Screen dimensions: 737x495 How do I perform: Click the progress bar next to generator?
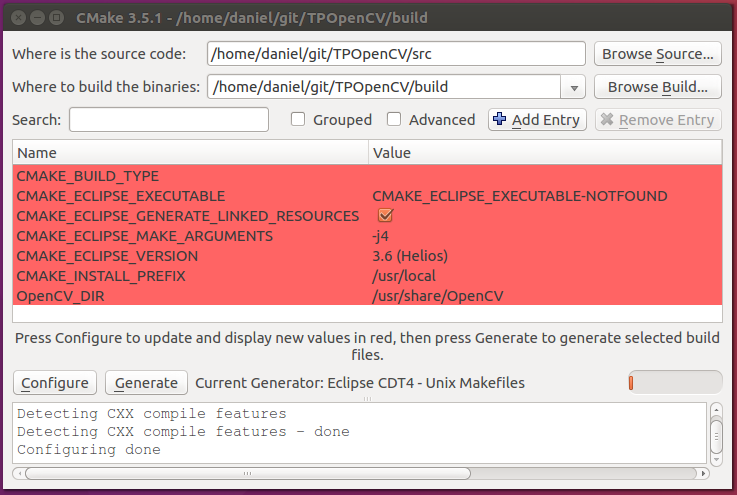[675, 383]
